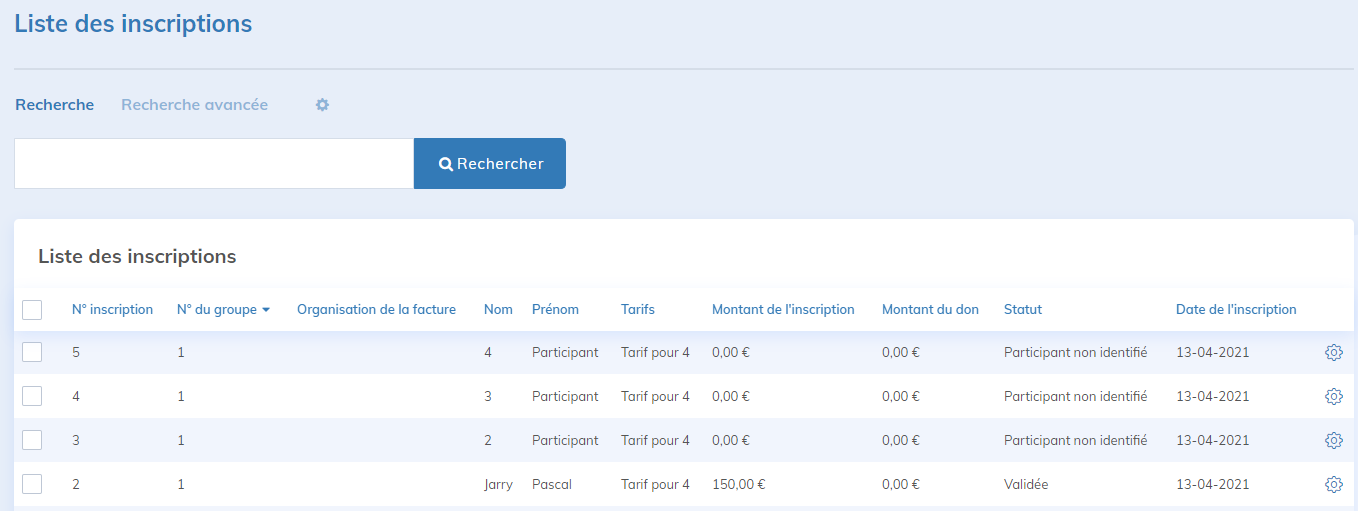Viewport: 1358px width, 511px height.
Task: Sort by Date de l'inscription header
Action: [1236, 310]
